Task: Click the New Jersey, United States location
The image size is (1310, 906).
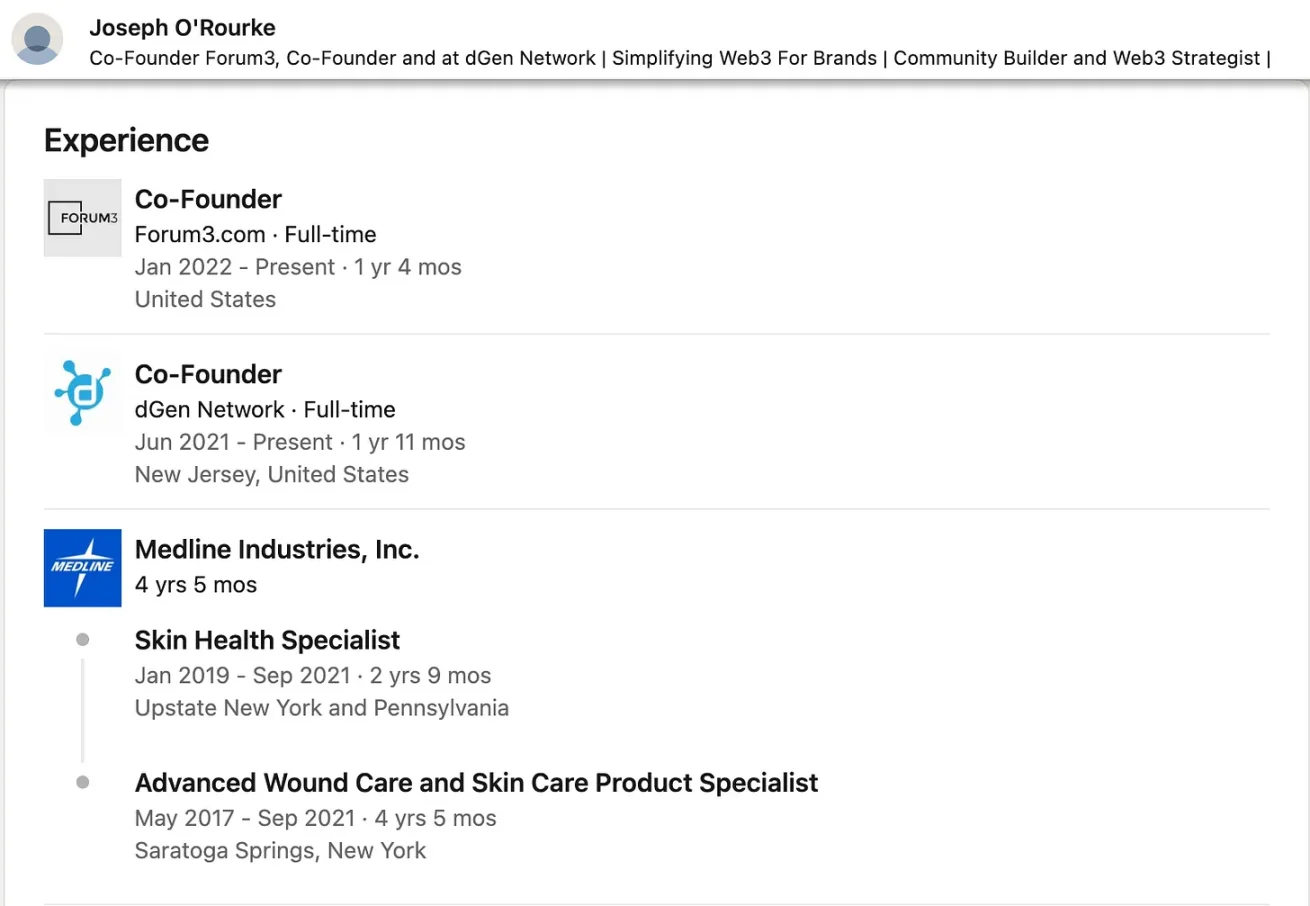Action: coord(272,474)
